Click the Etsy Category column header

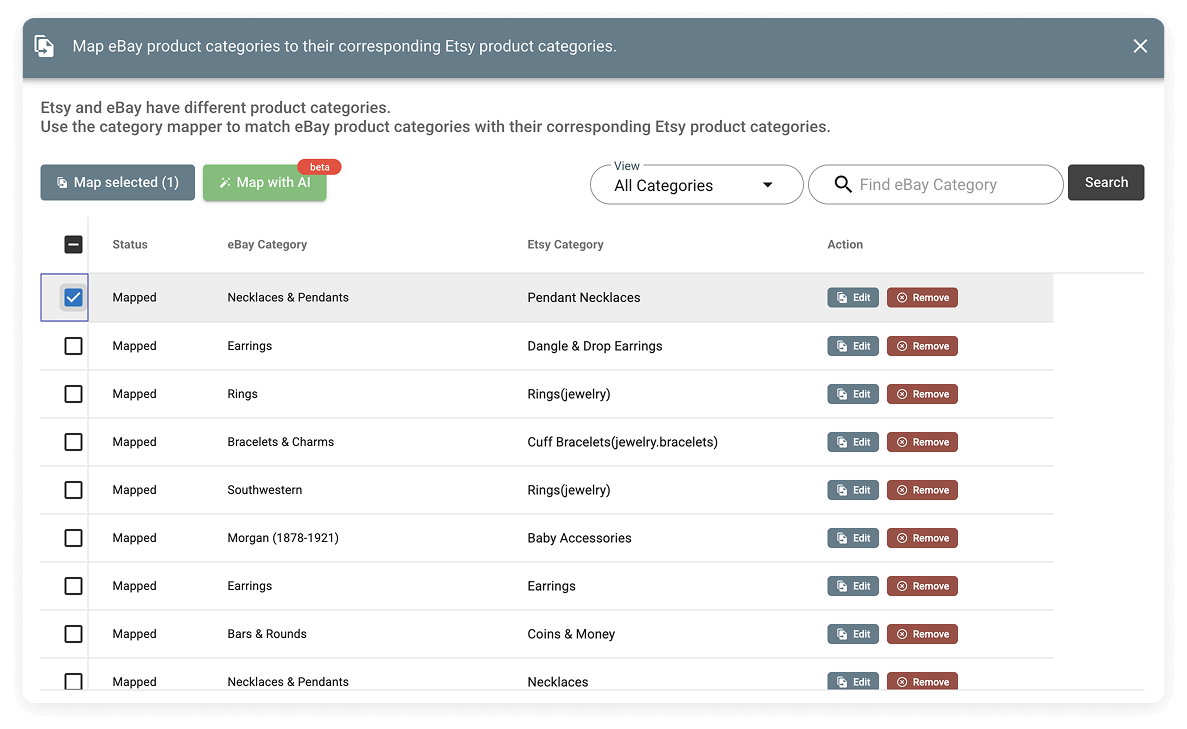pyautogui.click(x=565, y=245)
